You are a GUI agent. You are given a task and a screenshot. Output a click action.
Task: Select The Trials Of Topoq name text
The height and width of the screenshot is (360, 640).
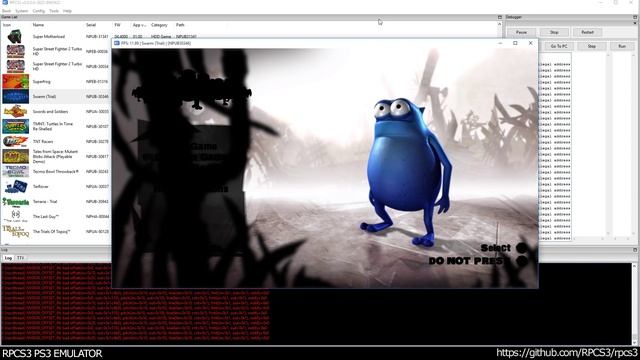pos(51,231)
